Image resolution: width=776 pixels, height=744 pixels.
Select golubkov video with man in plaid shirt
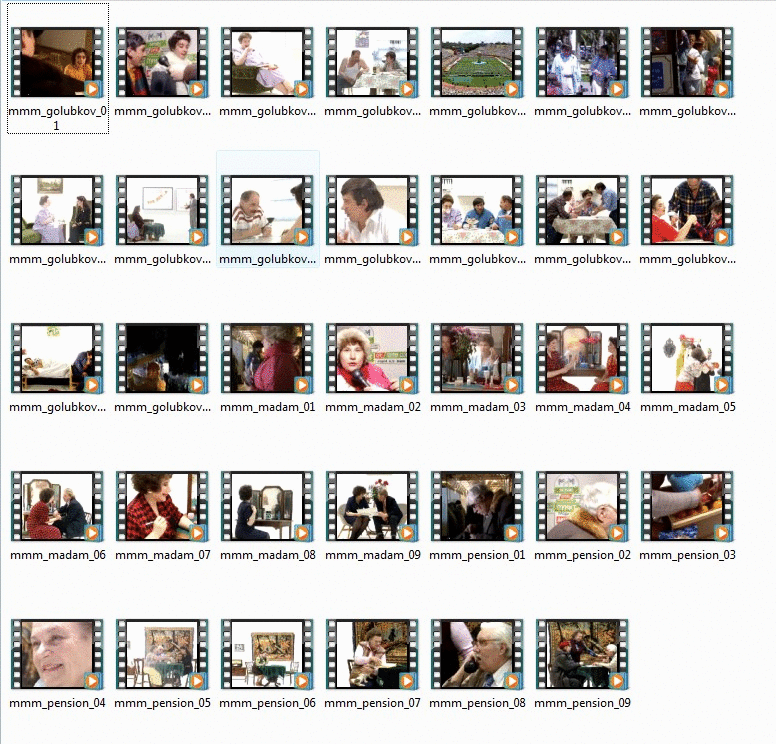[687, 210]
